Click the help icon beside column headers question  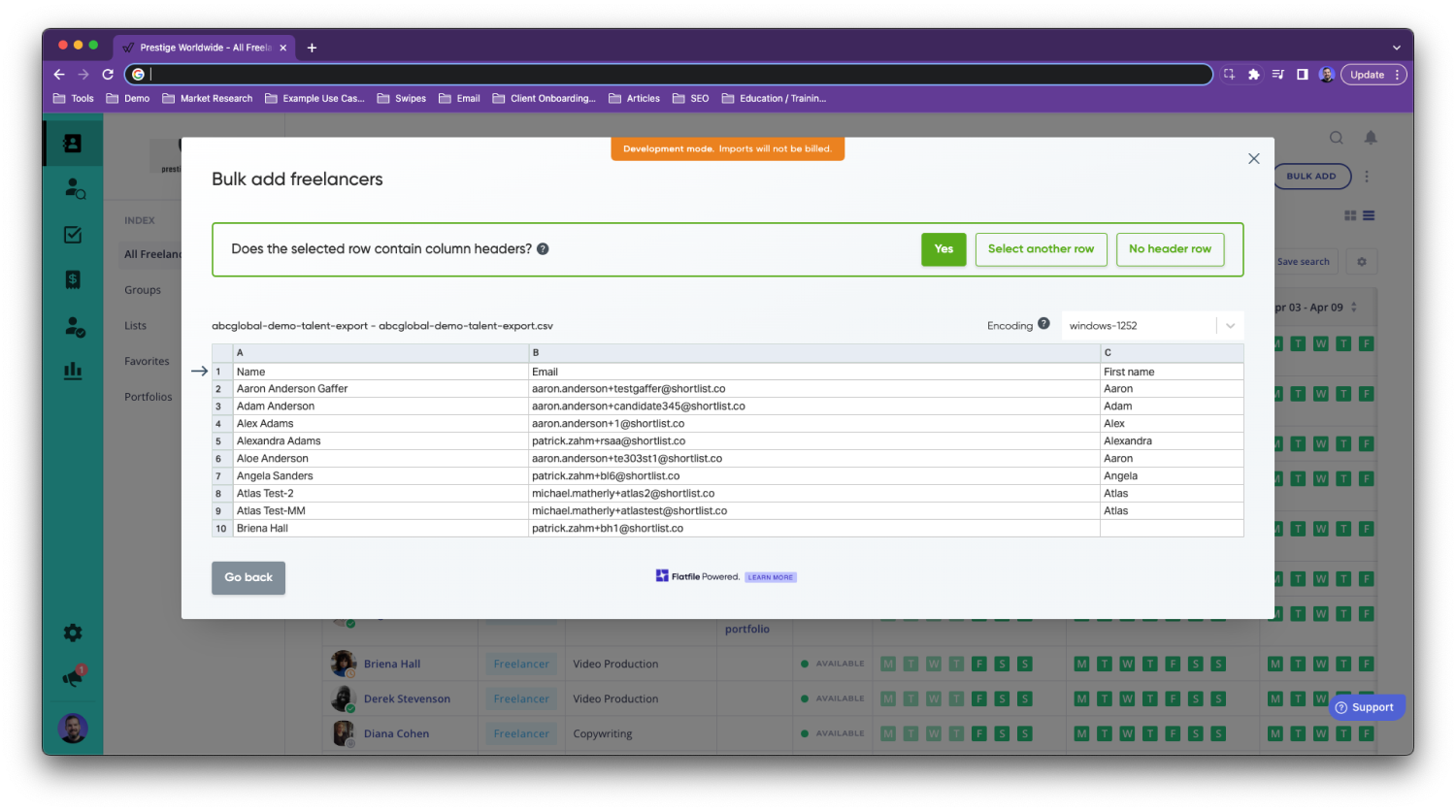543,249
